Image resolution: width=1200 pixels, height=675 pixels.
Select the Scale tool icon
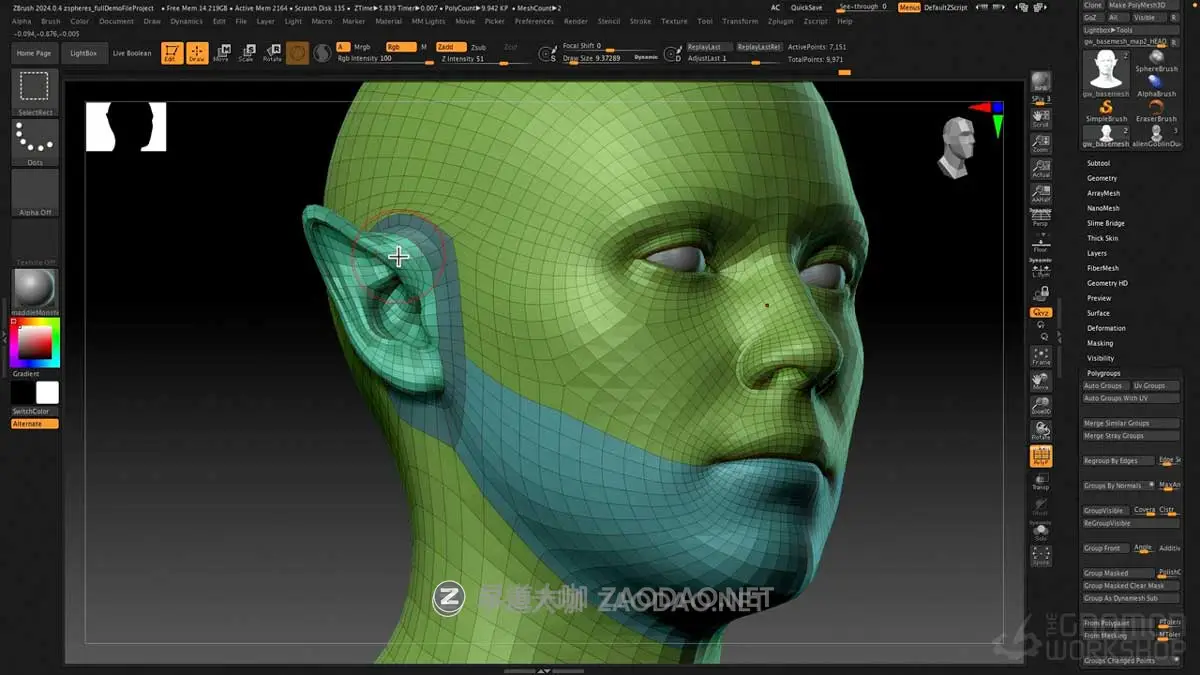pos(247,51)
